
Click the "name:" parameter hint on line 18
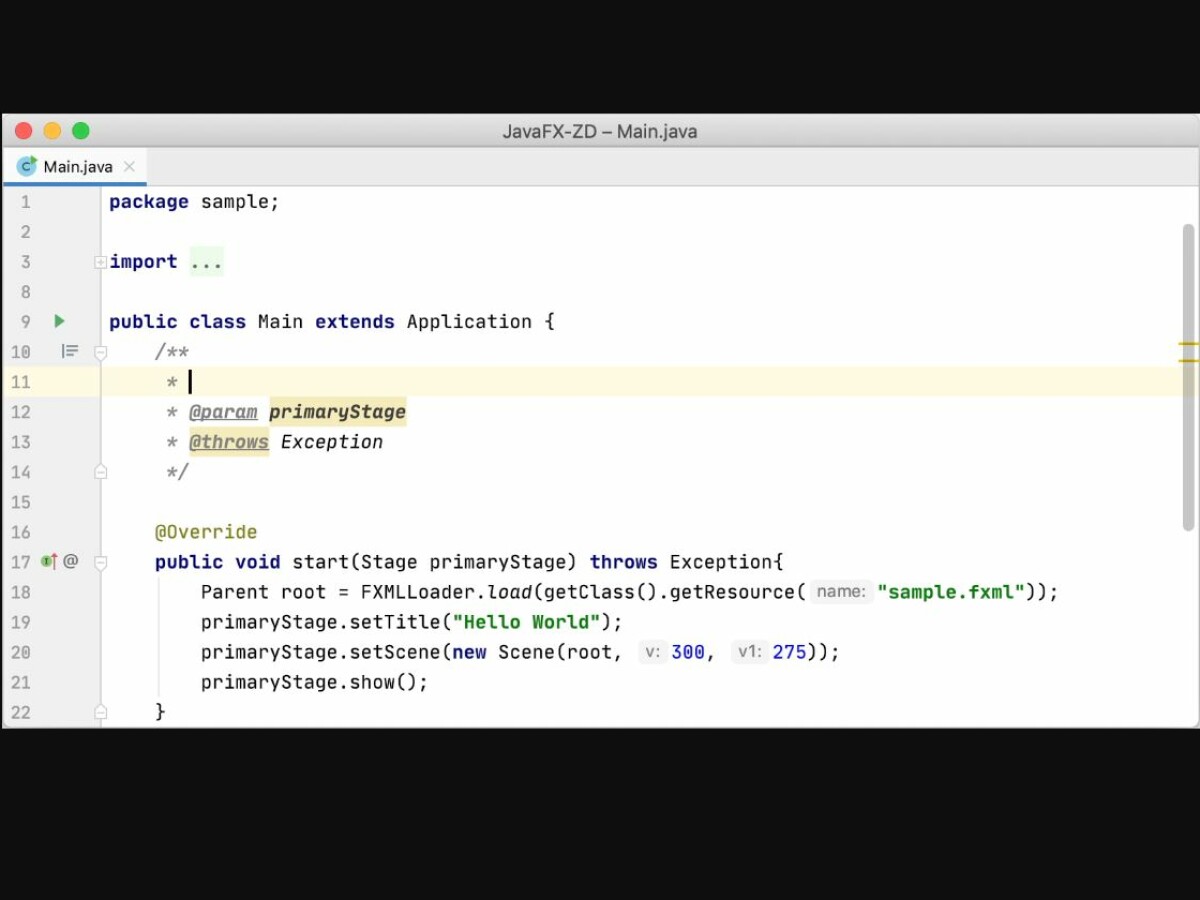(840, 592)
